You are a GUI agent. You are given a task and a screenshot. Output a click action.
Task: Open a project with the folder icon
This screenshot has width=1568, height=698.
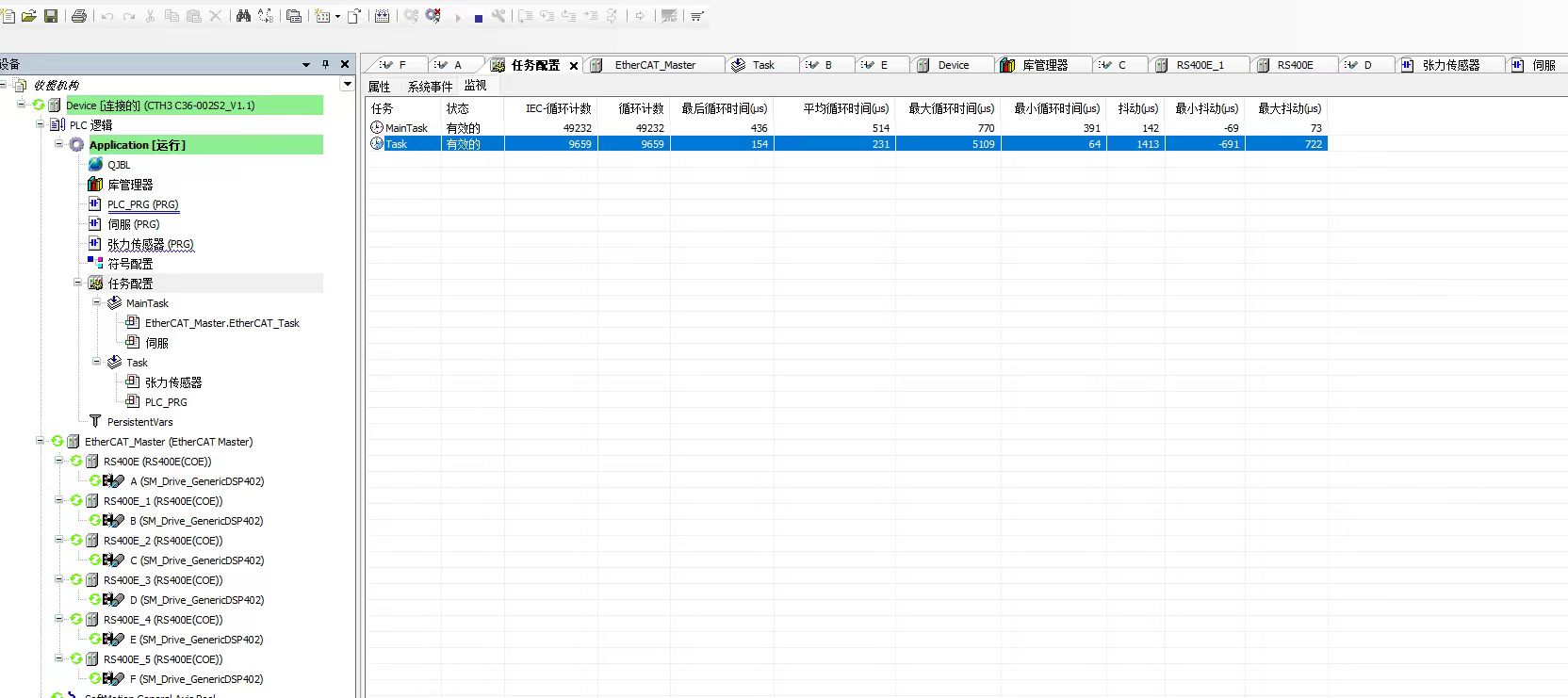tap(28, 16)
